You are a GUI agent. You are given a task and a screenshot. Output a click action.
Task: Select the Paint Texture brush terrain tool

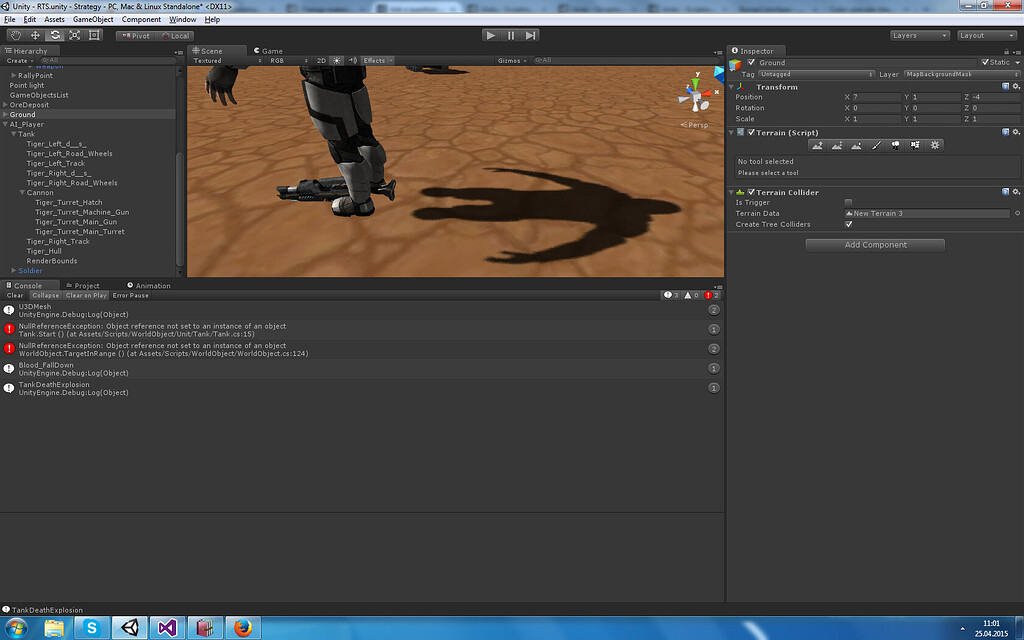pyautogui.click(x=878, y=145)
